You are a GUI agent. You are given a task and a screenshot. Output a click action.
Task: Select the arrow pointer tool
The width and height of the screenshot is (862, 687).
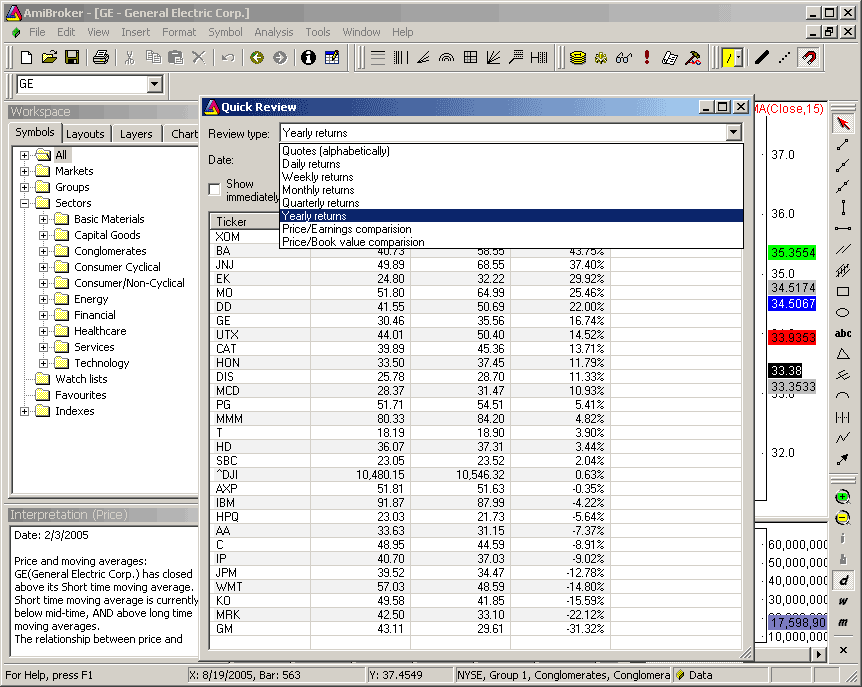point(843,124)
